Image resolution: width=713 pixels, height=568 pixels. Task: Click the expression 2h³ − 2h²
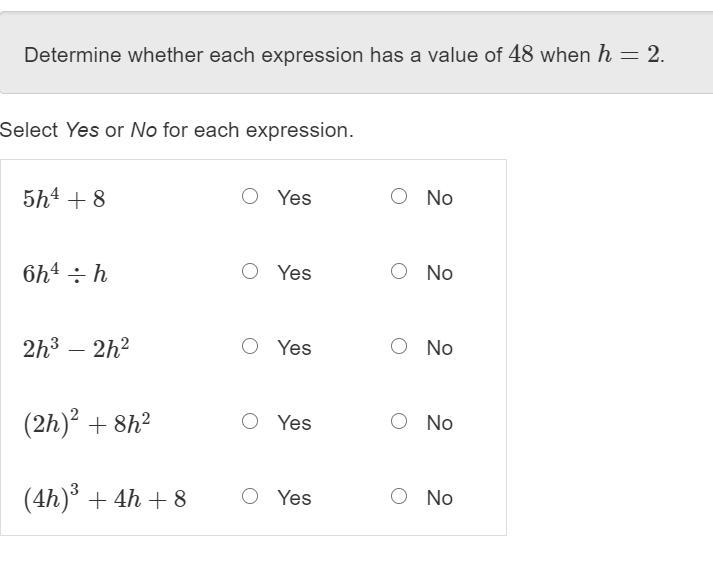pyautogui.click(x=76, y=348)
